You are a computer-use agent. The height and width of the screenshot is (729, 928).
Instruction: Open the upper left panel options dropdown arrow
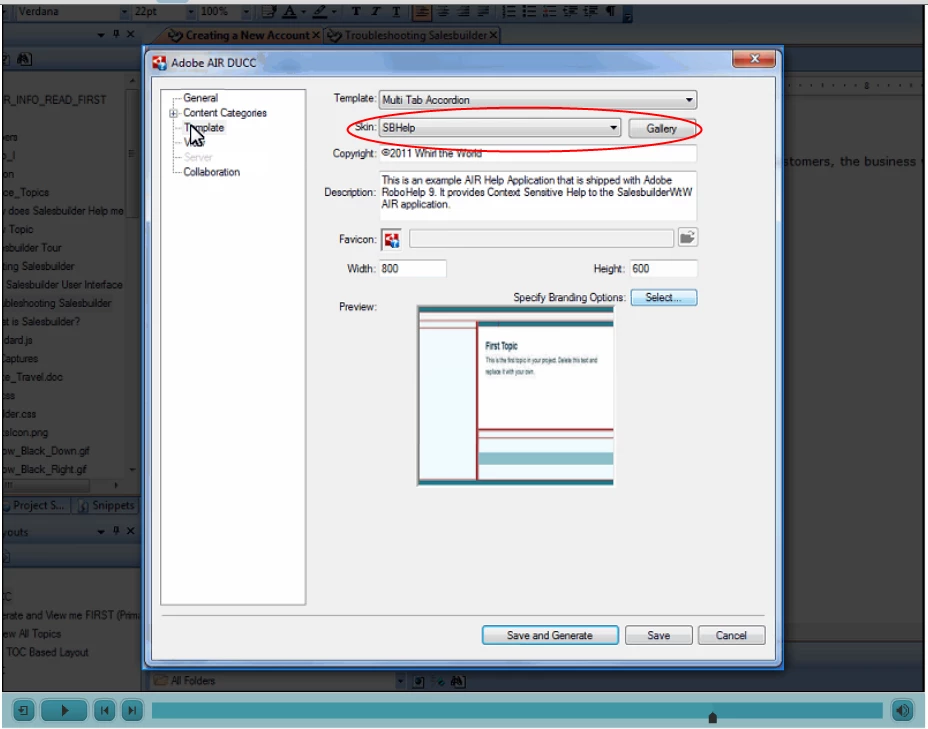[101, 35]
